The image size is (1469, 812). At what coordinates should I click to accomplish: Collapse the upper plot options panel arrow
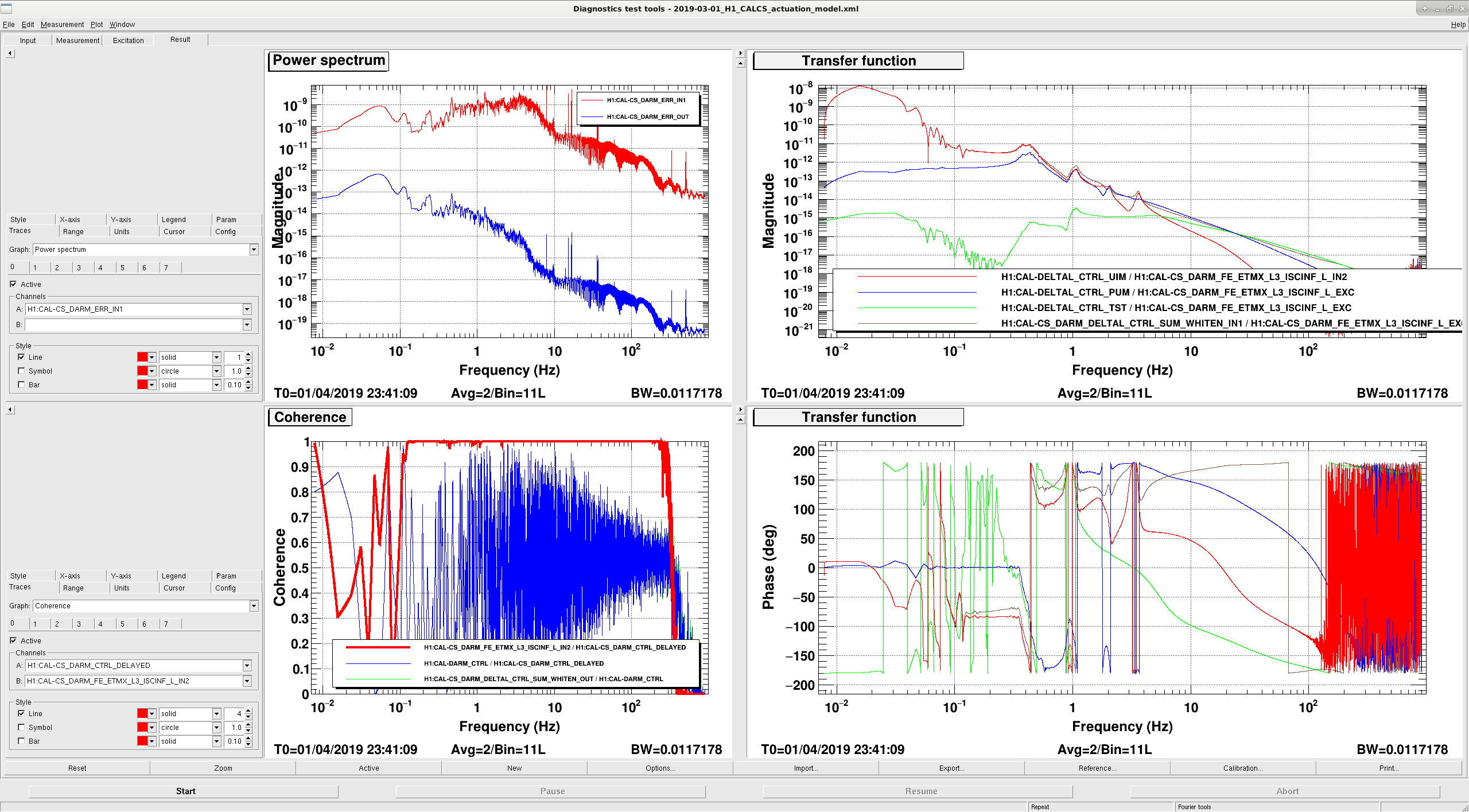[x=10, y=53]
